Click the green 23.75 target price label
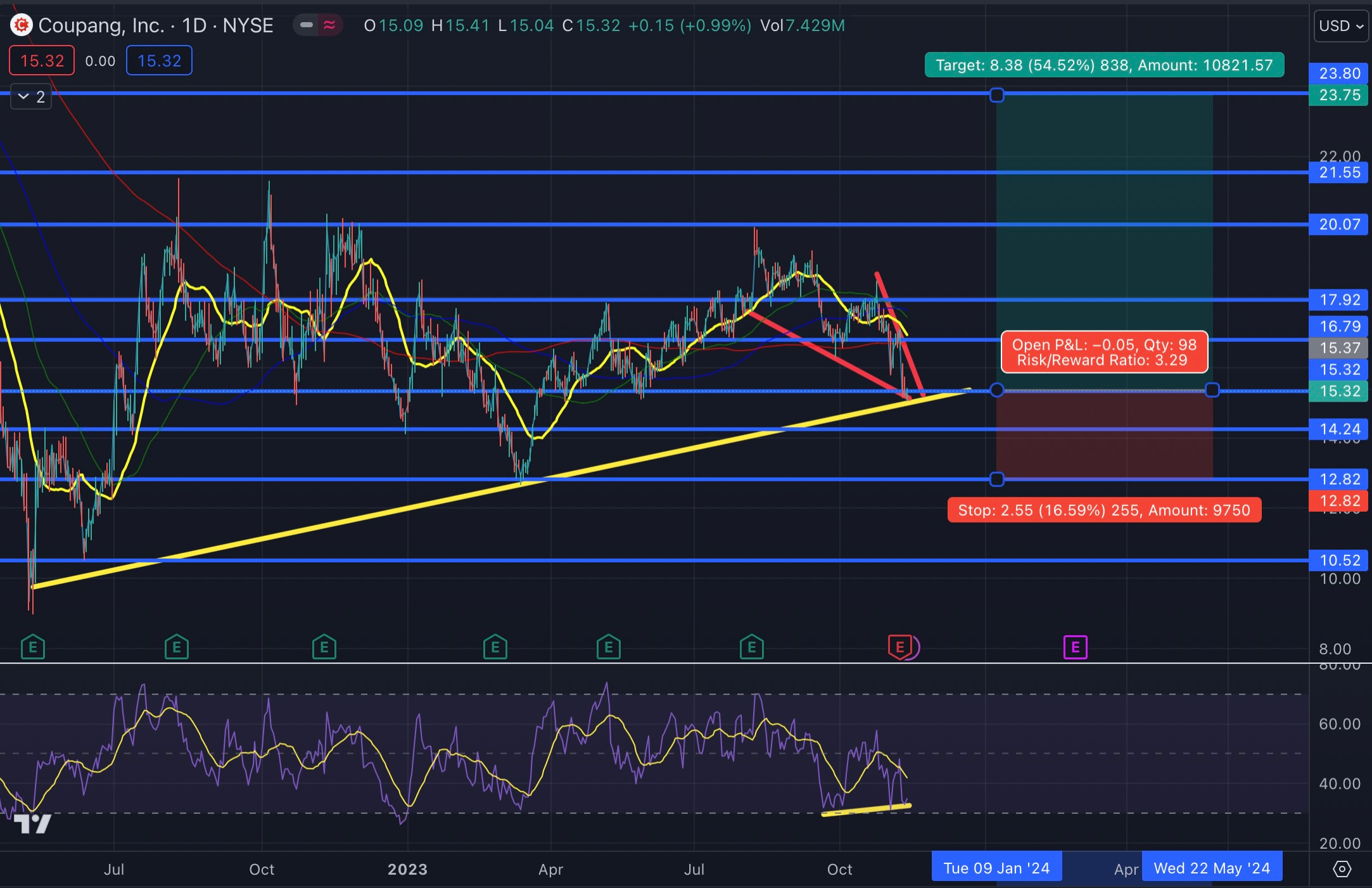Image resolution: width=1372 pixels, height=888 pixels. 1339,95
